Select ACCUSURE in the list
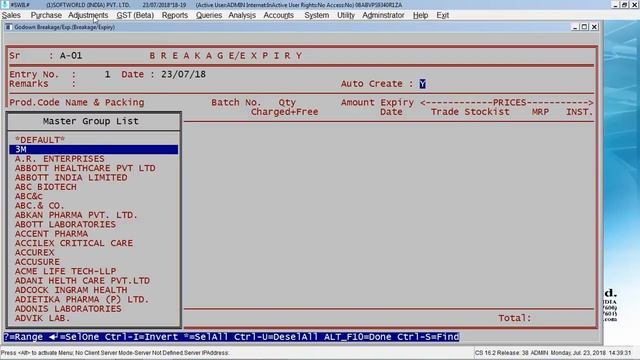Image resolution: width=640 pixels, height=360 pixels. (93, 262)
